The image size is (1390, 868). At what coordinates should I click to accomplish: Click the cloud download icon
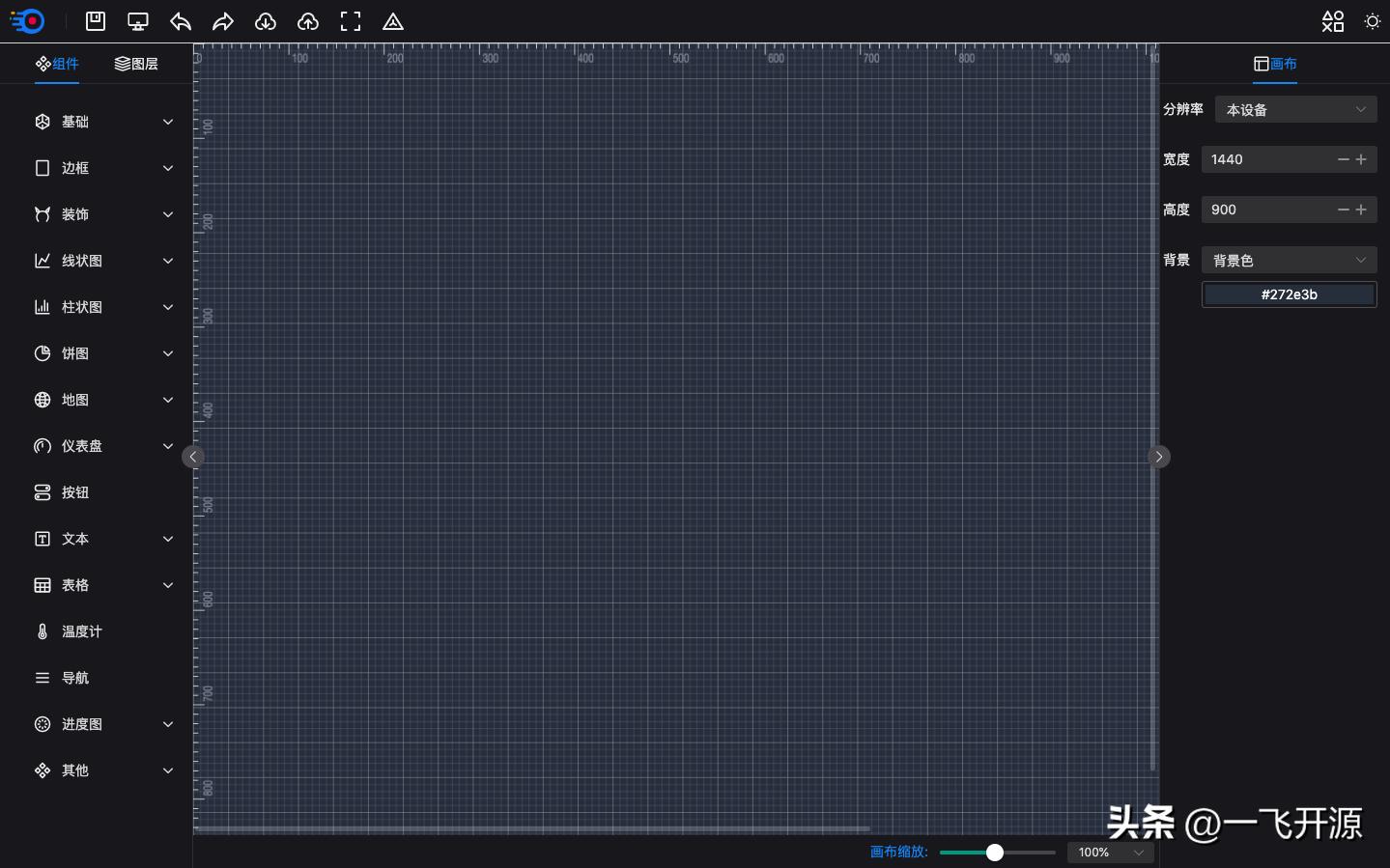(266, 21)
